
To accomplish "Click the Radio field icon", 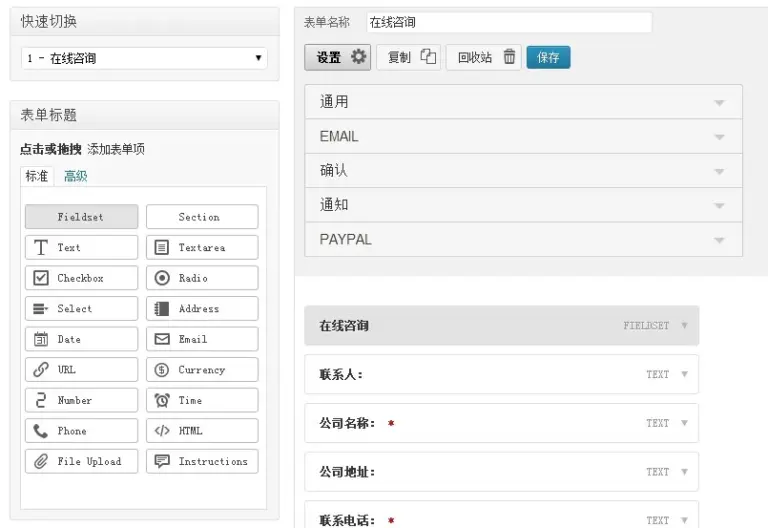I will pyautogui.click(x=162, y=278).
